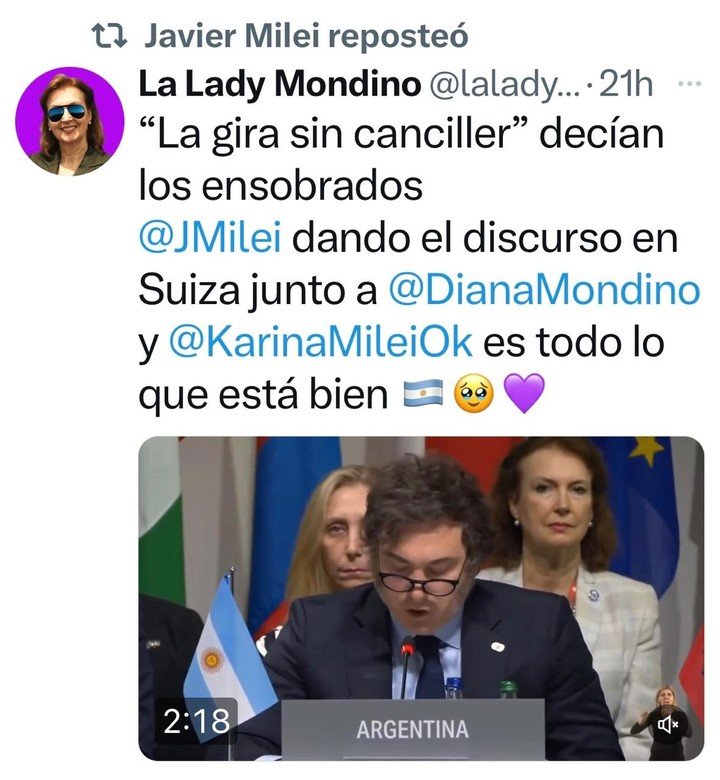Click the 2:18 video duration badge

[196, 721]
